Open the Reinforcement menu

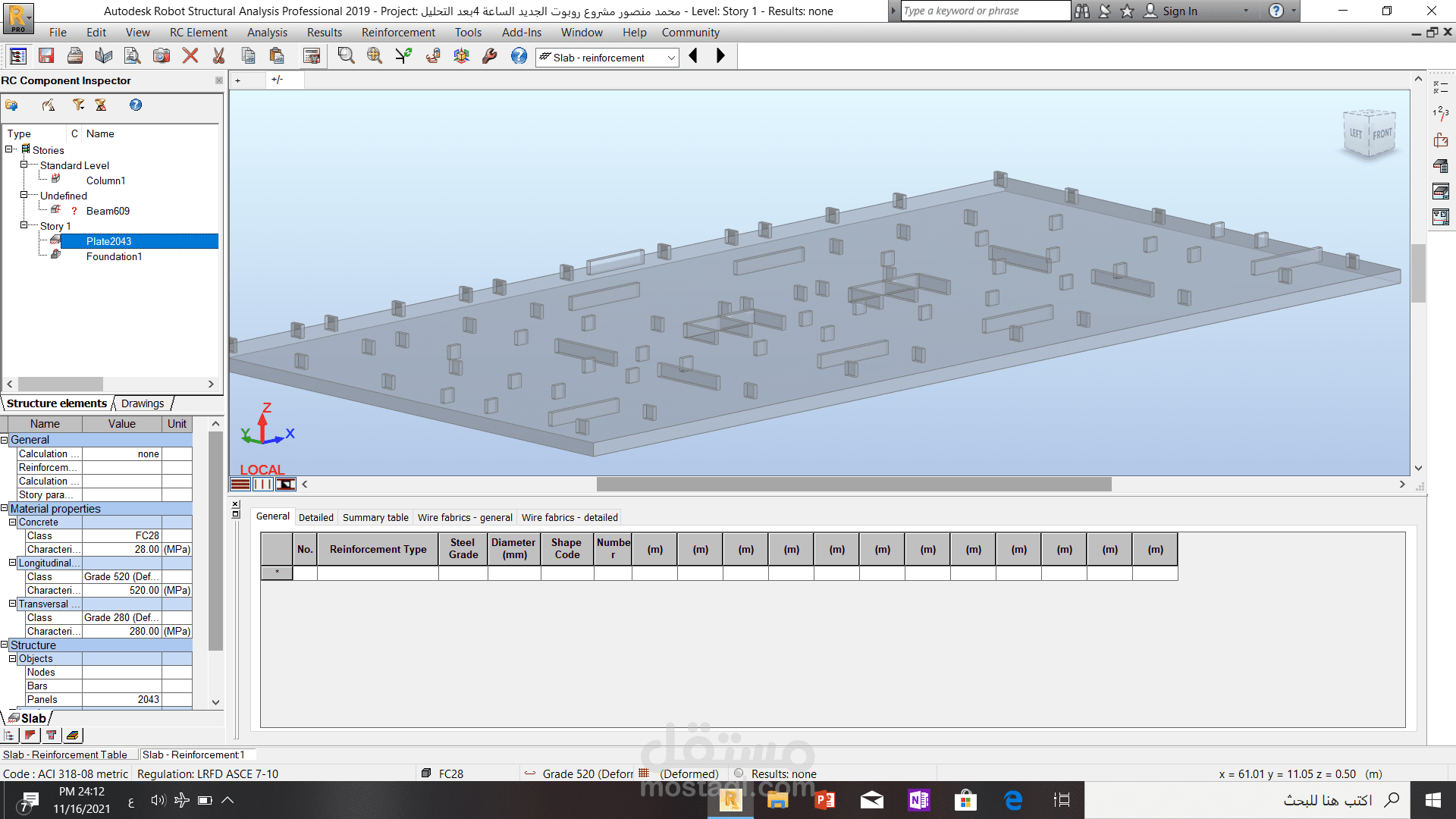(x=397, y=33)
